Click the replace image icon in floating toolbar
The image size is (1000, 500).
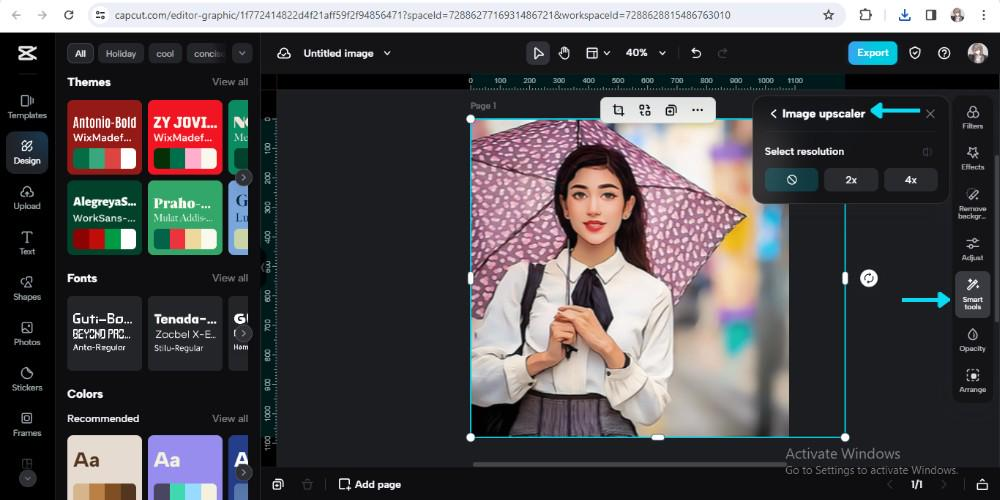645,110
